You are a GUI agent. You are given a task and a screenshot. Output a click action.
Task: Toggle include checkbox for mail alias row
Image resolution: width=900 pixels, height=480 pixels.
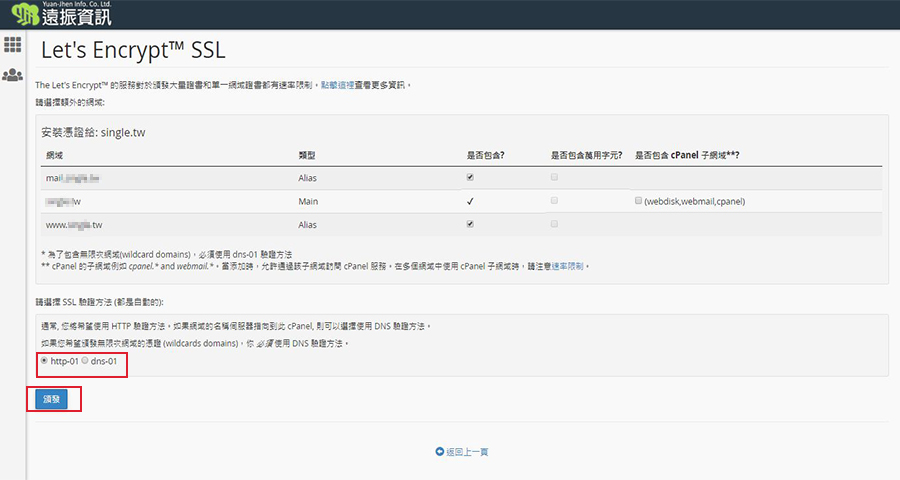(x=470, y=177)
